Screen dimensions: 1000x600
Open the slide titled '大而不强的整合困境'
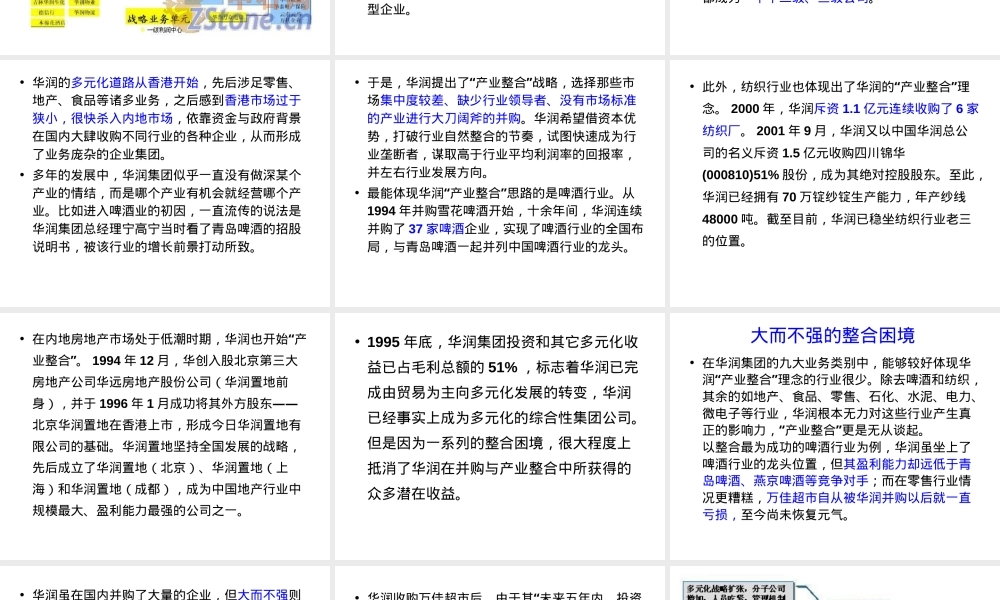(835, 436)
